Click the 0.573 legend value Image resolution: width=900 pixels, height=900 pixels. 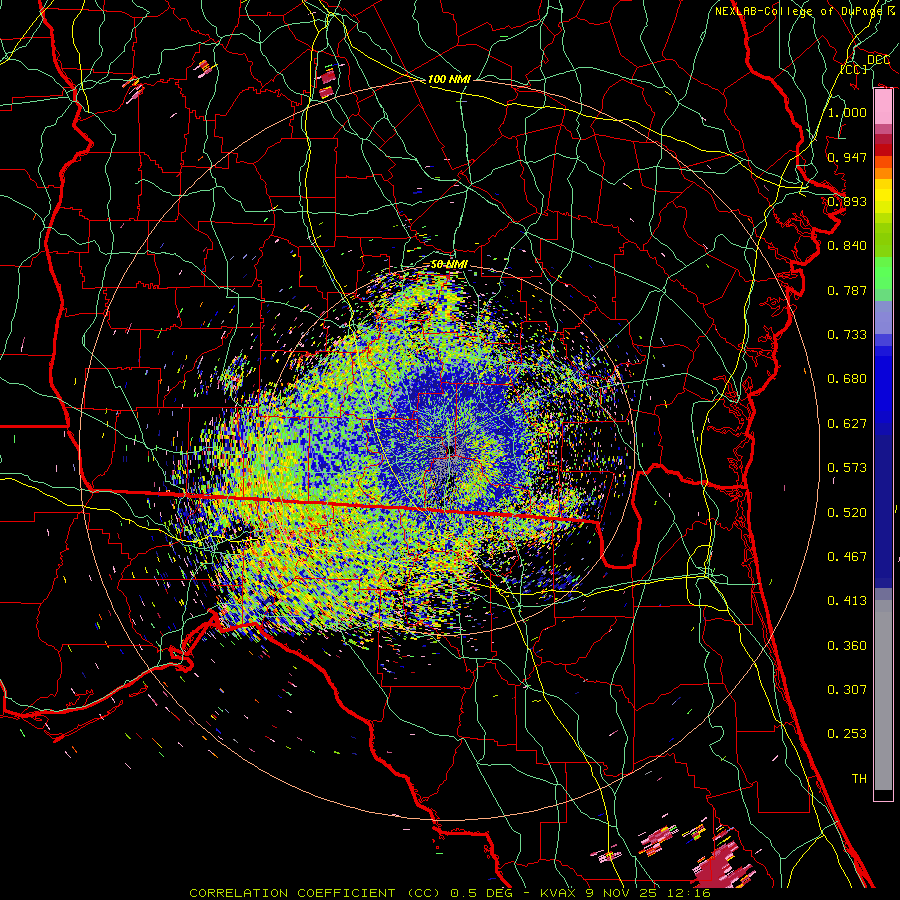point(847,468)
